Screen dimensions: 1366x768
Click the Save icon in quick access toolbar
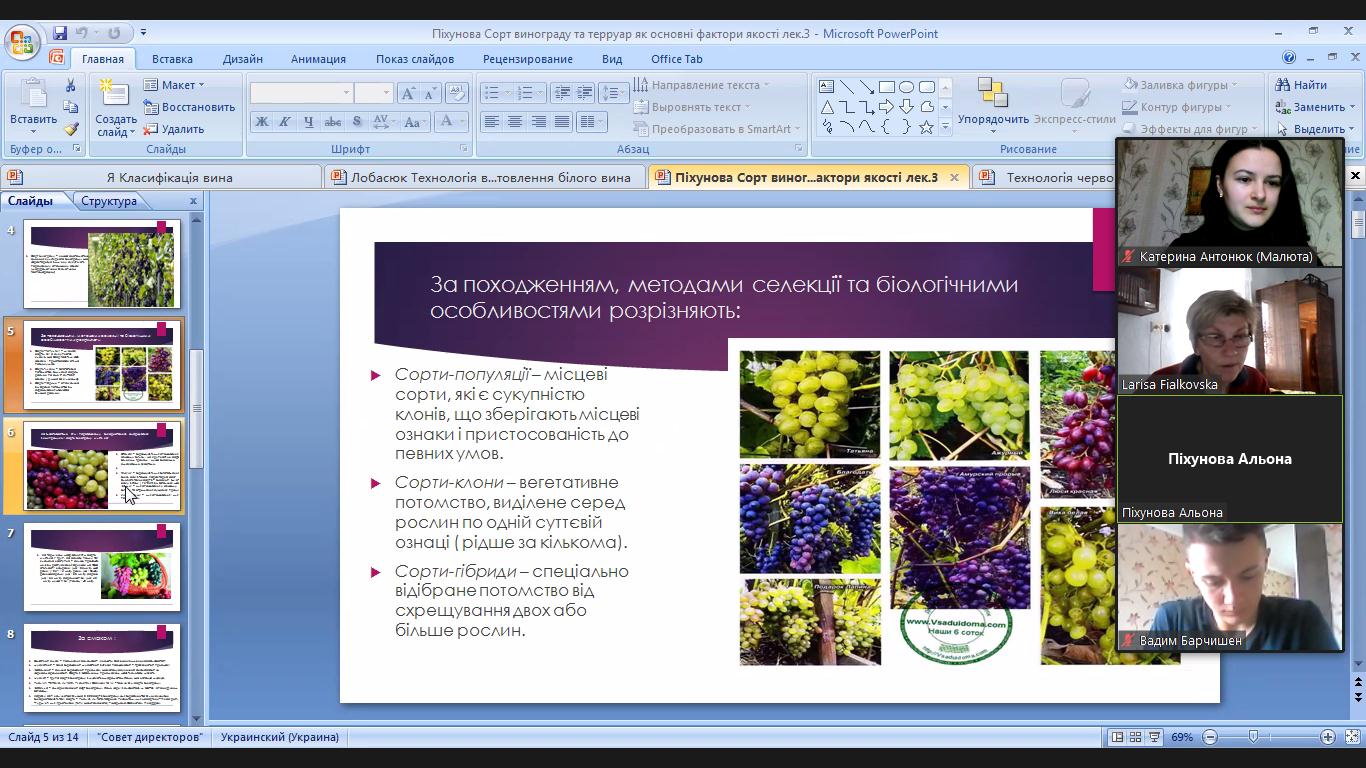click(60, 33)
